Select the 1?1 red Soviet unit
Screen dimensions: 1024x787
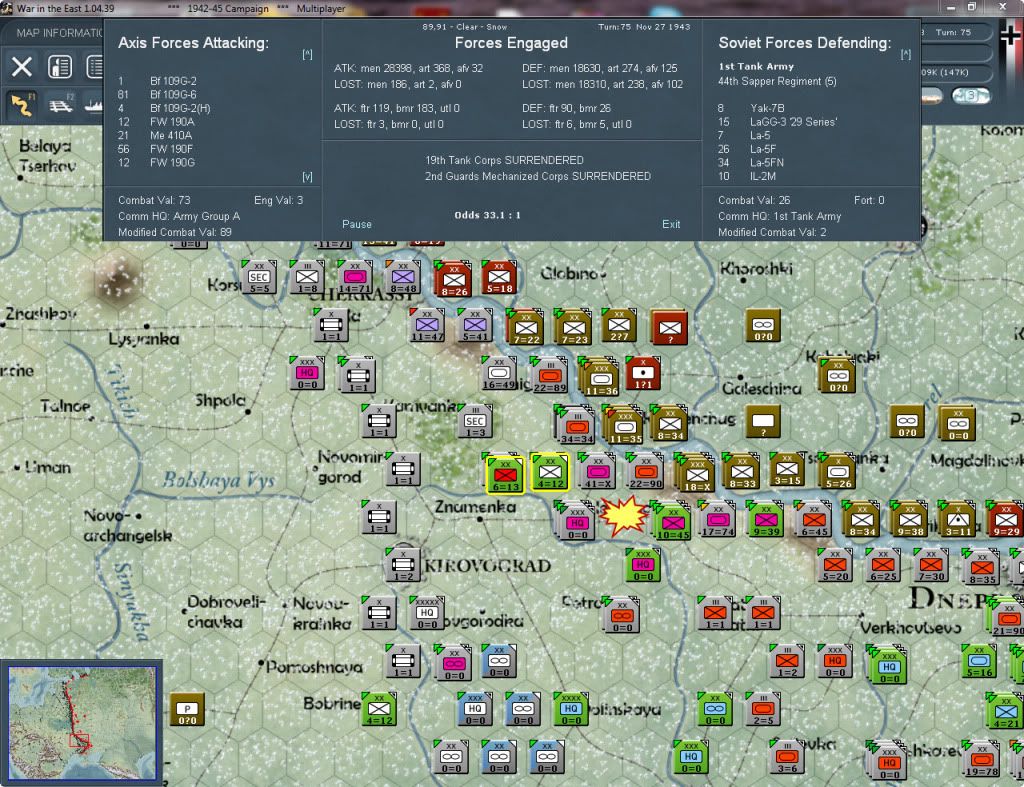pyautogui.click(x=643, y=373)
